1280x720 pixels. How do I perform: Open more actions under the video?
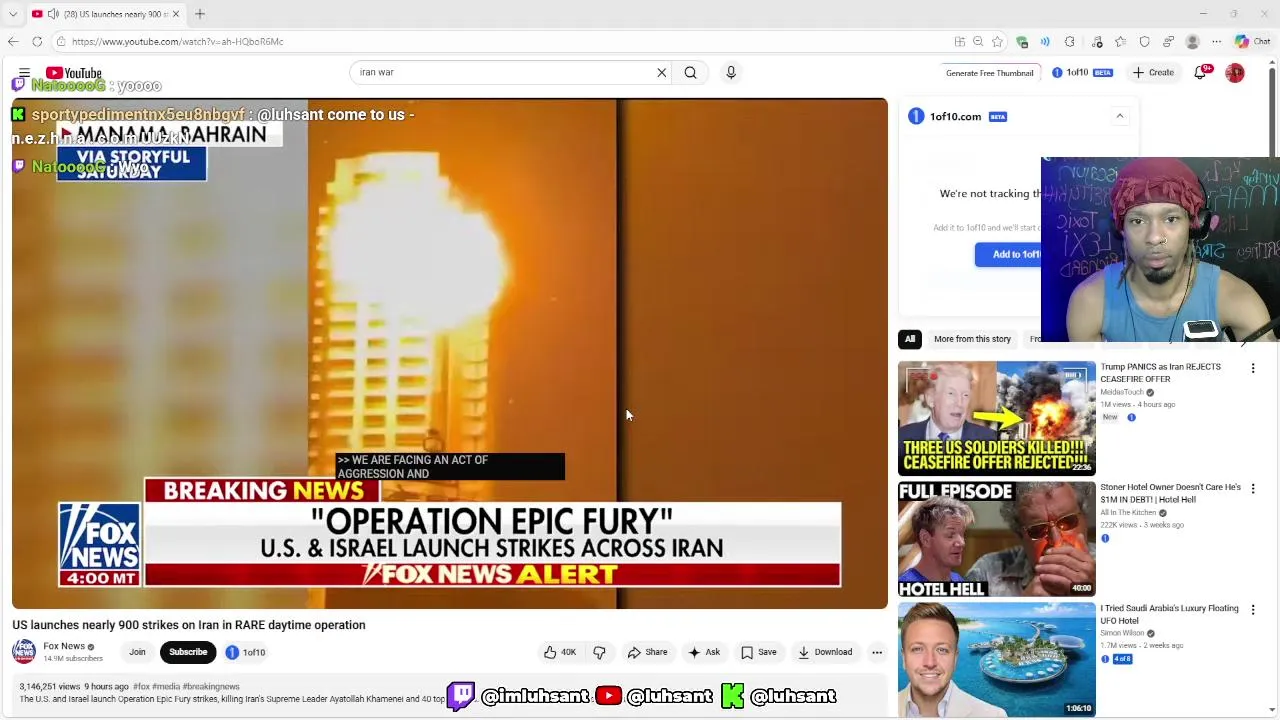click(877, 652)
